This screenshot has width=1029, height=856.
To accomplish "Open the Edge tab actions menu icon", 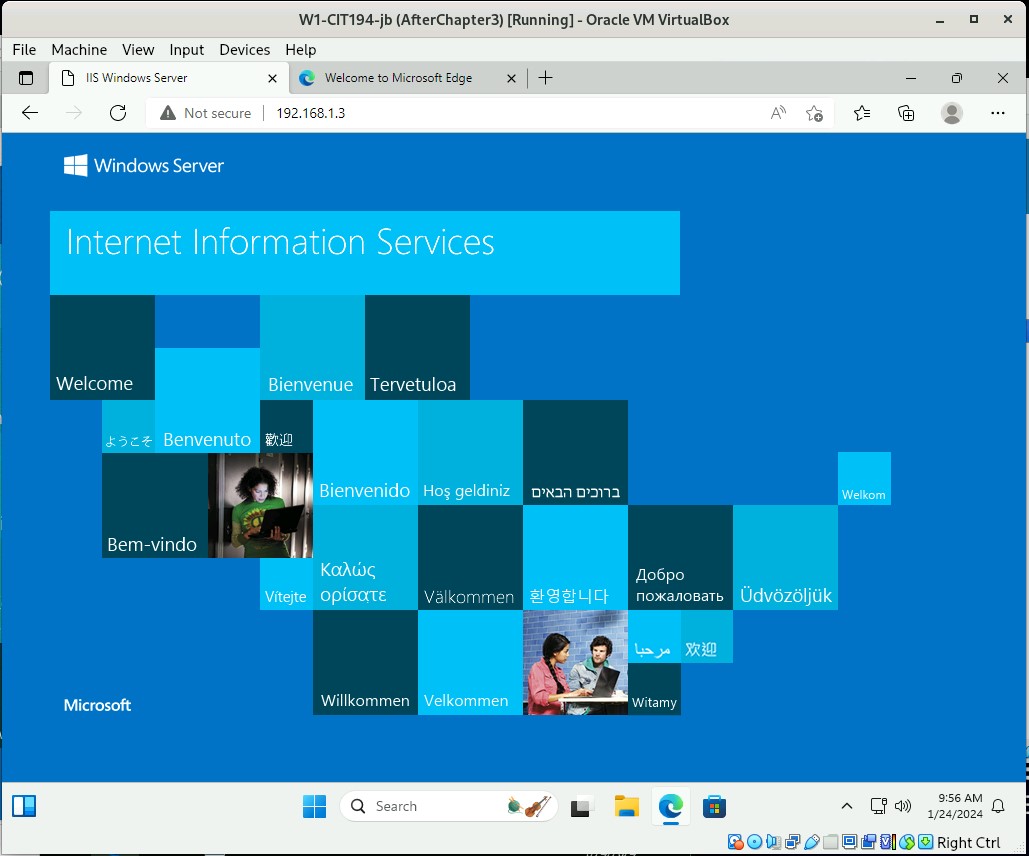I will click(x=26, y=78).
